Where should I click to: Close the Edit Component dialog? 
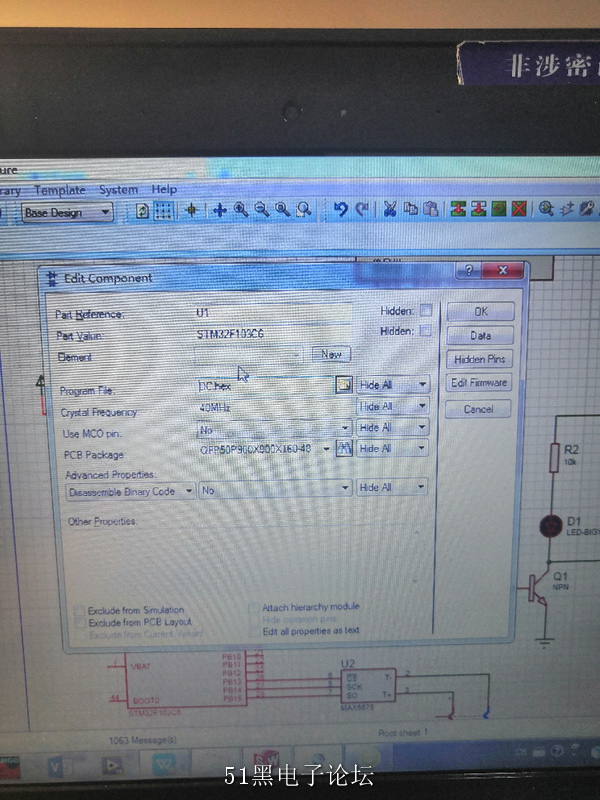click(503, 270)
